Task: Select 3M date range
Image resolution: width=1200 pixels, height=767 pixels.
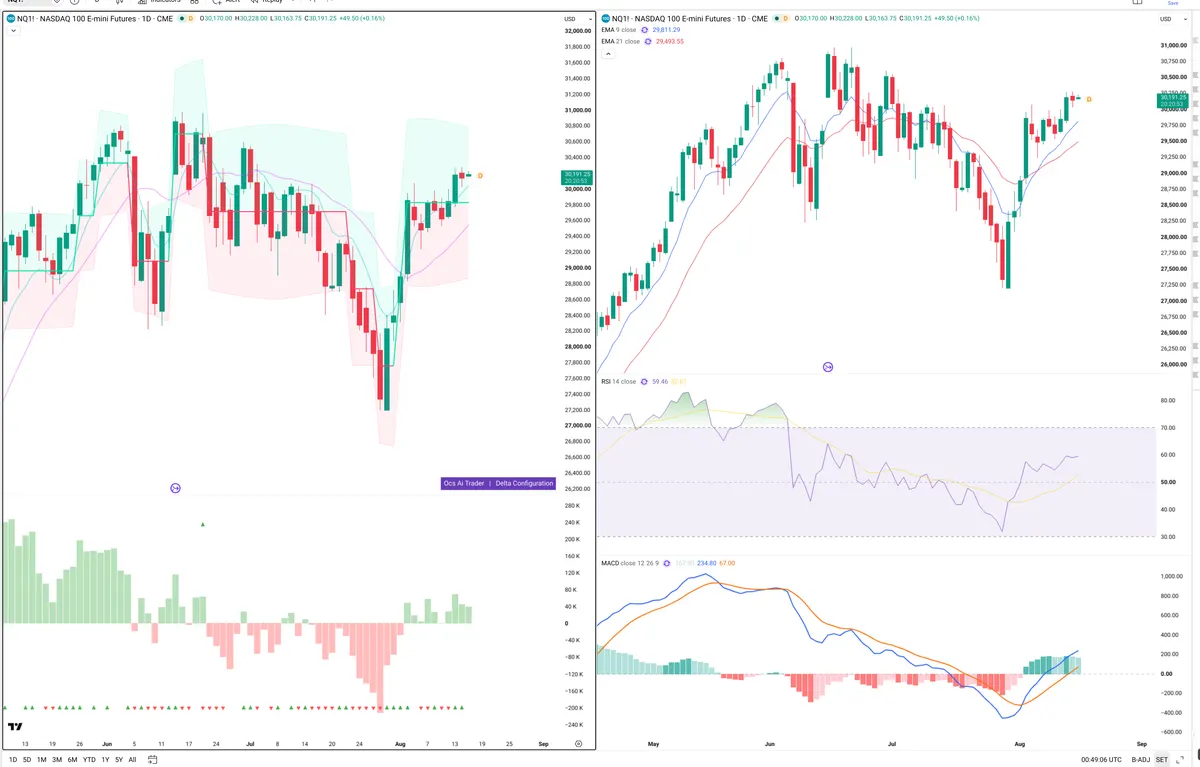Action: [56, 760]
